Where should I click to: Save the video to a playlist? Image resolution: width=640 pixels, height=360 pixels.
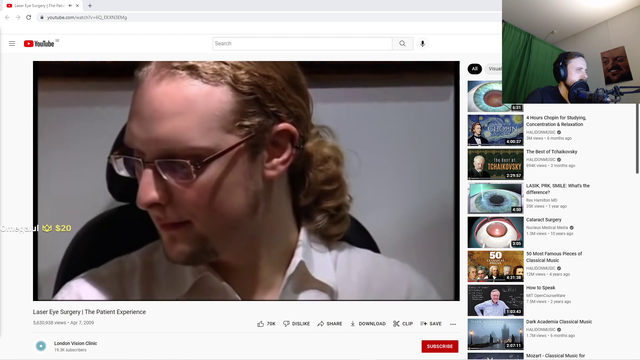[431, 324]
